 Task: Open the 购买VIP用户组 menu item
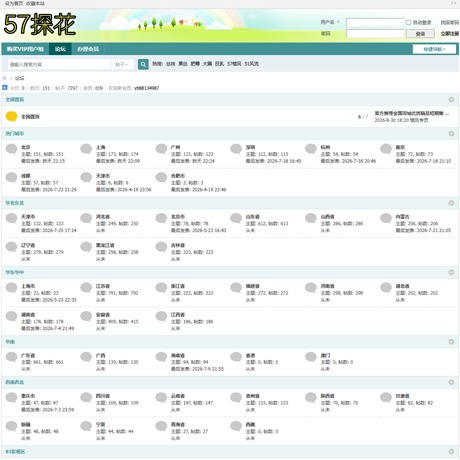tap(25, 49)
